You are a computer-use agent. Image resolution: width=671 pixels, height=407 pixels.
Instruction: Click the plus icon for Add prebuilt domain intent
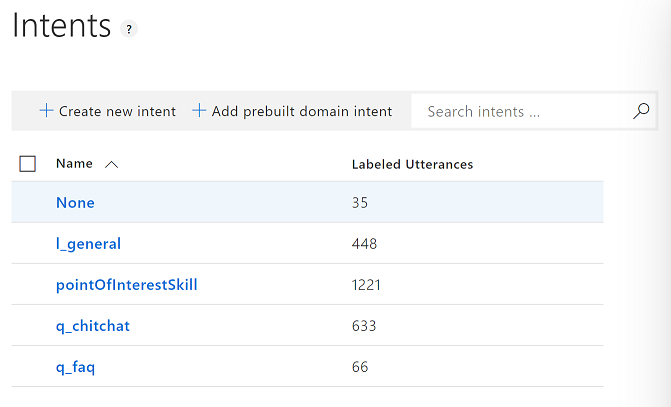(x=199, y=110)
